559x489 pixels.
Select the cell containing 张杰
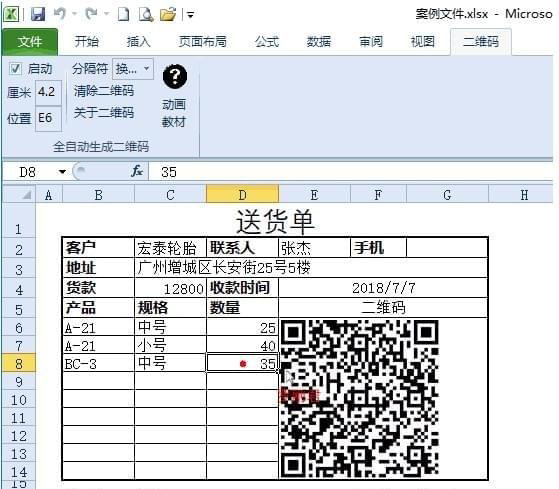314,248
